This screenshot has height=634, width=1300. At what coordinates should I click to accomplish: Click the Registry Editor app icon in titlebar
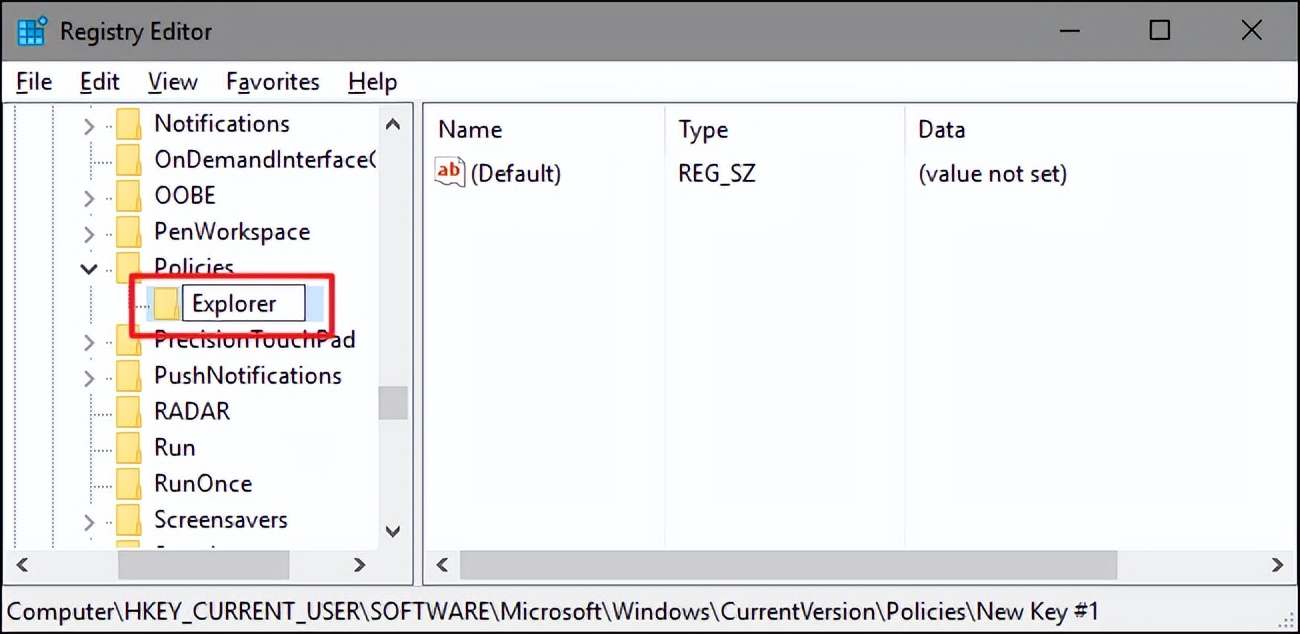pyautogui.click(x=30, y=30)
